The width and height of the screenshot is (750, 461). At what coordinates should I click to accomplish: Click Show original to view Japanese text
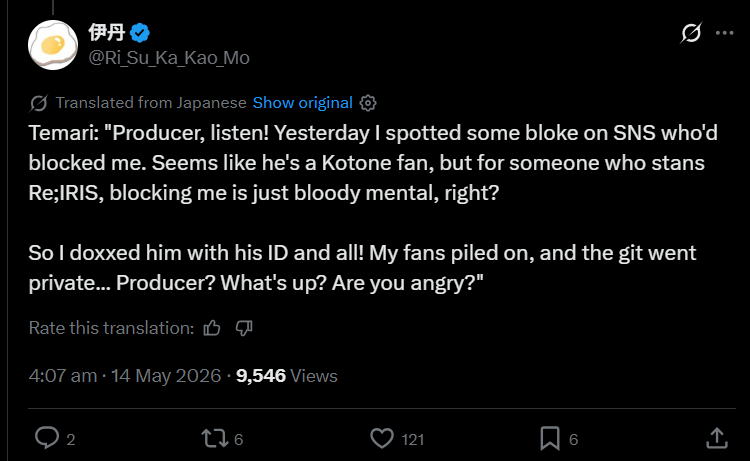point(302,103)
